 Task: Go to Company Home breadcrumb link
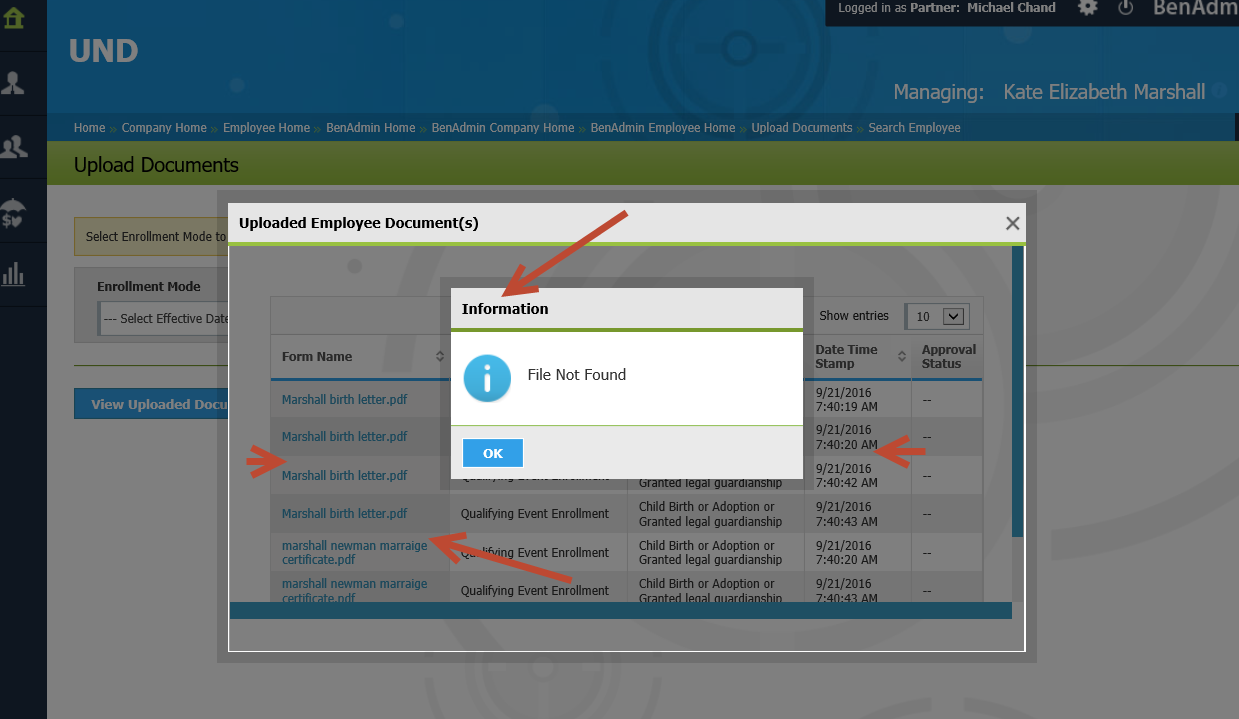tap(164, 128)
